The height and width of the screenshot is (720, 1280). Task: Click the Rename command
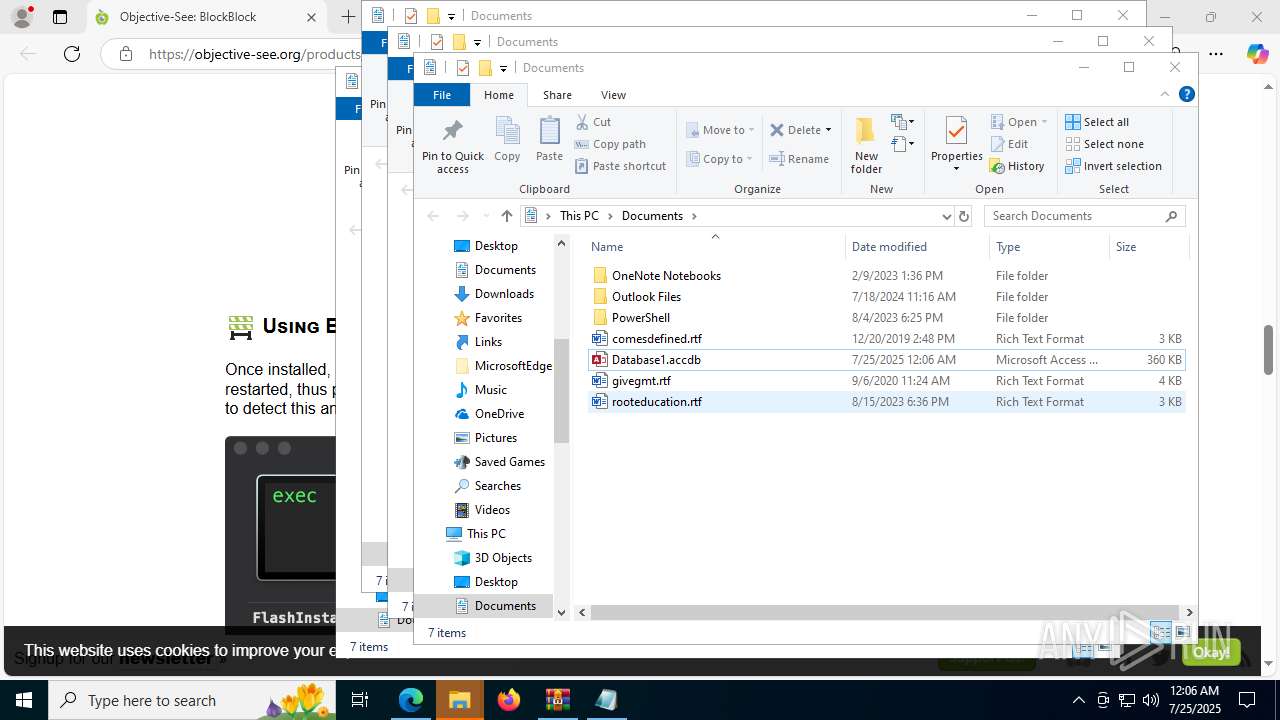(x=799, y=159)
